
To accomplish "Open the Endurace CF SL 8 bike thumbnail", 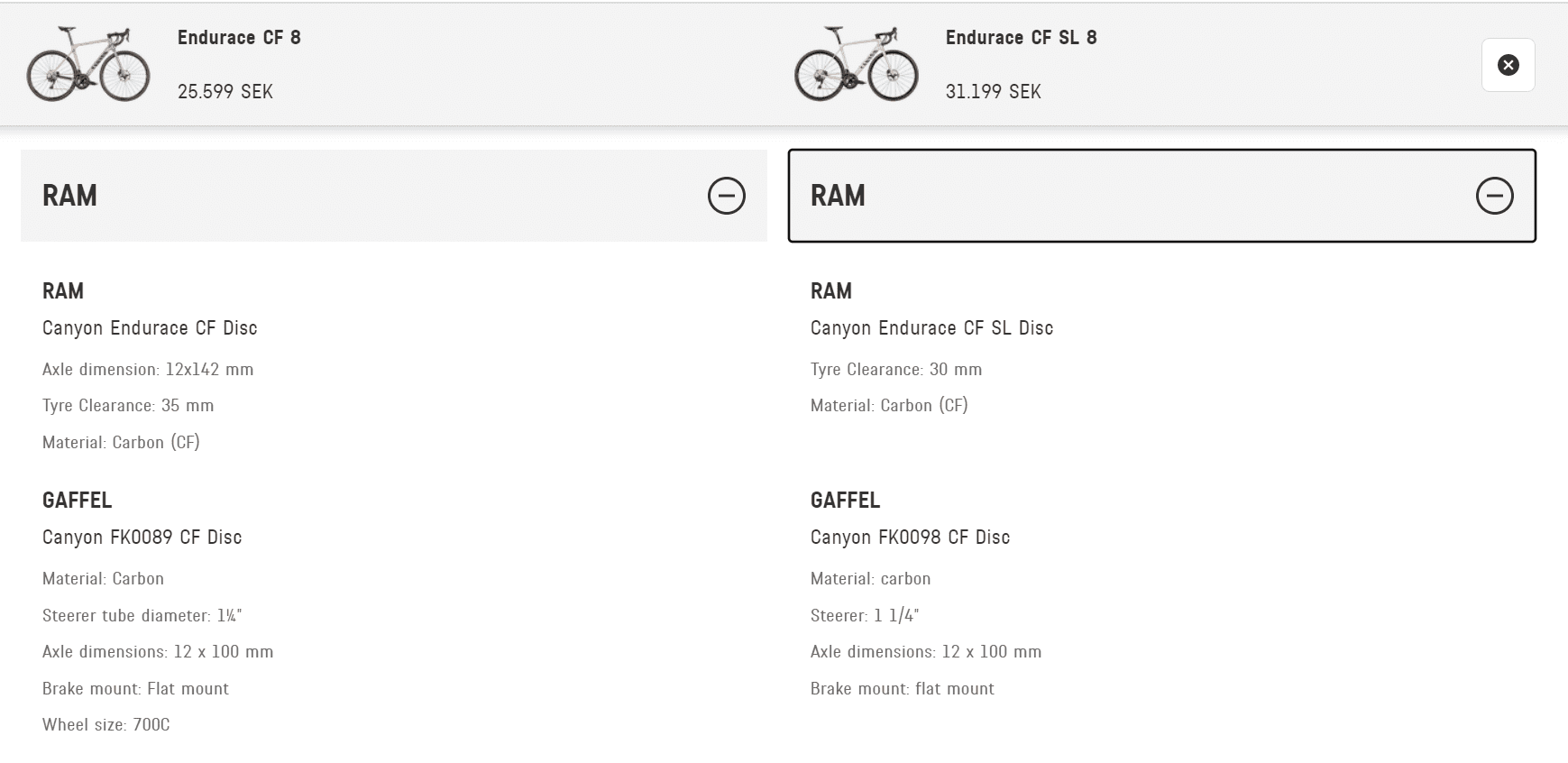I will [857, 64].
